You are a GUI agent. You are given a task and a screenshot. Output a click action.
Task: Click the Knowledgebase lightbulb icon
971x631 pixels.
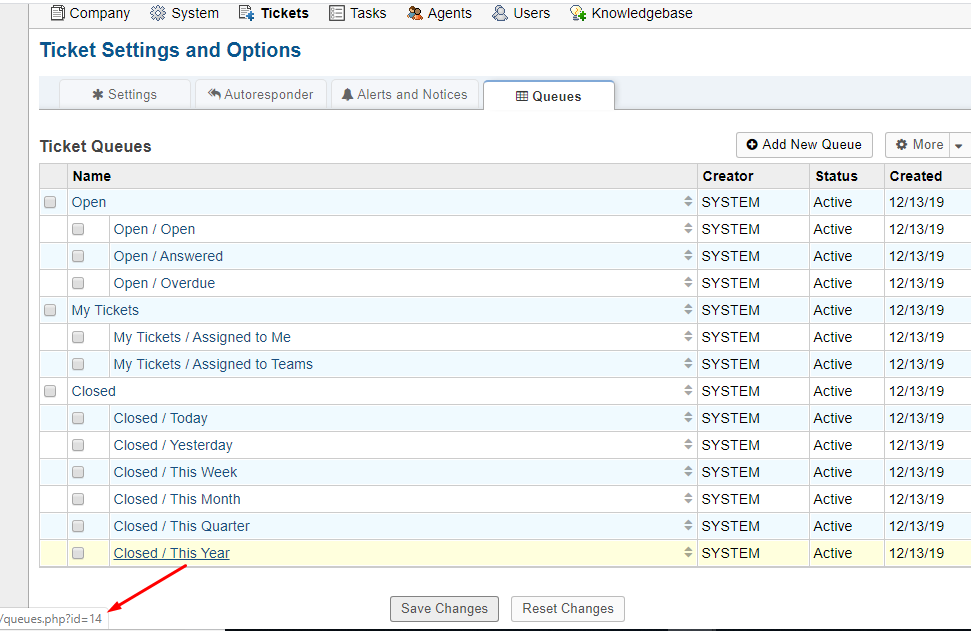click(x=578, y=13)
